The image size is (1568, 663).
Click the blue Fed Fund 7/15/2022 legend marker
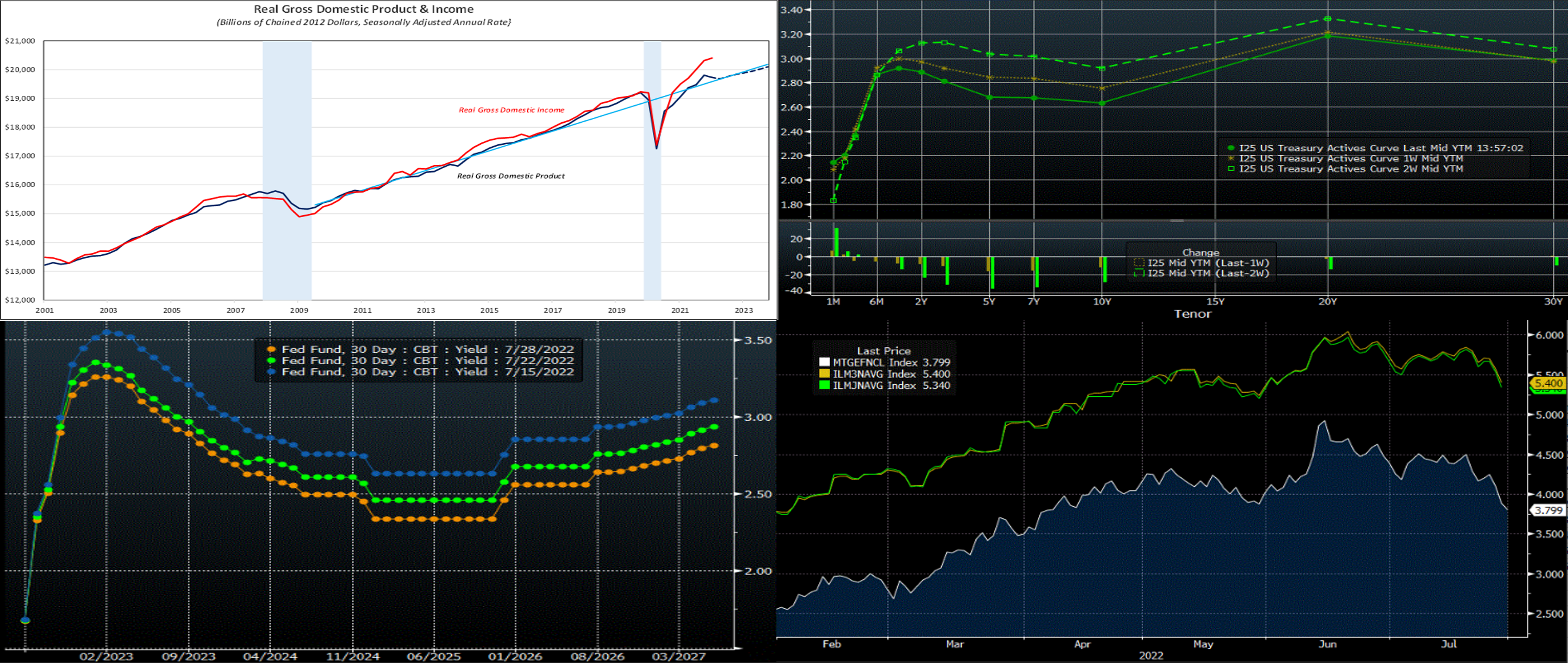pyautogui.click(x=272, y=372)
